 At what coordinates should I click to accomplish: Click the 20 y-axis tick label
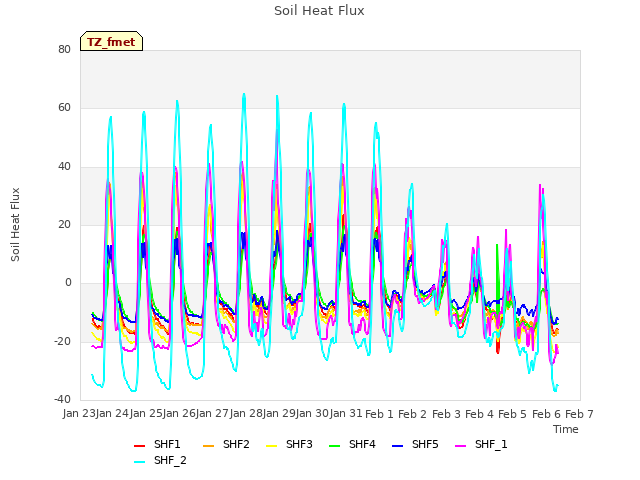[64, 224]
